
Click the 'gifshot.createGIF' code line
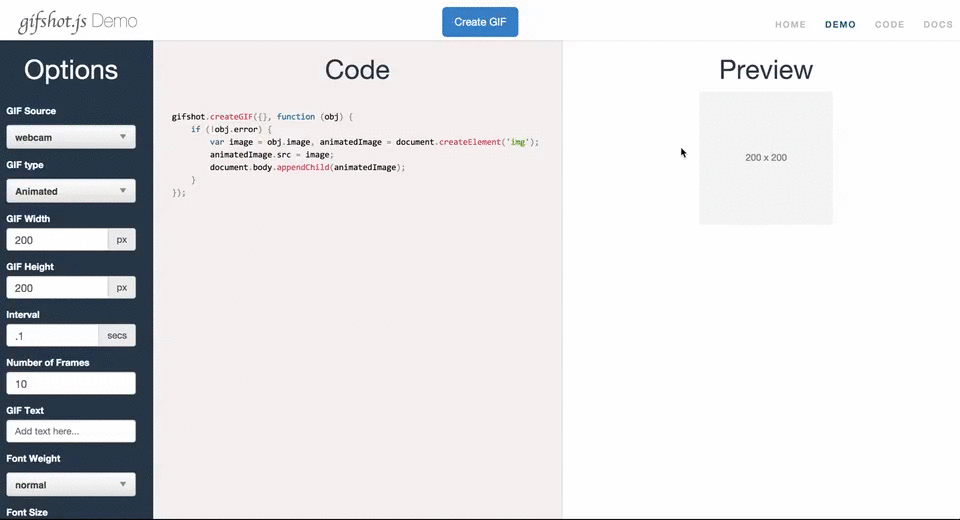[262, 116]
